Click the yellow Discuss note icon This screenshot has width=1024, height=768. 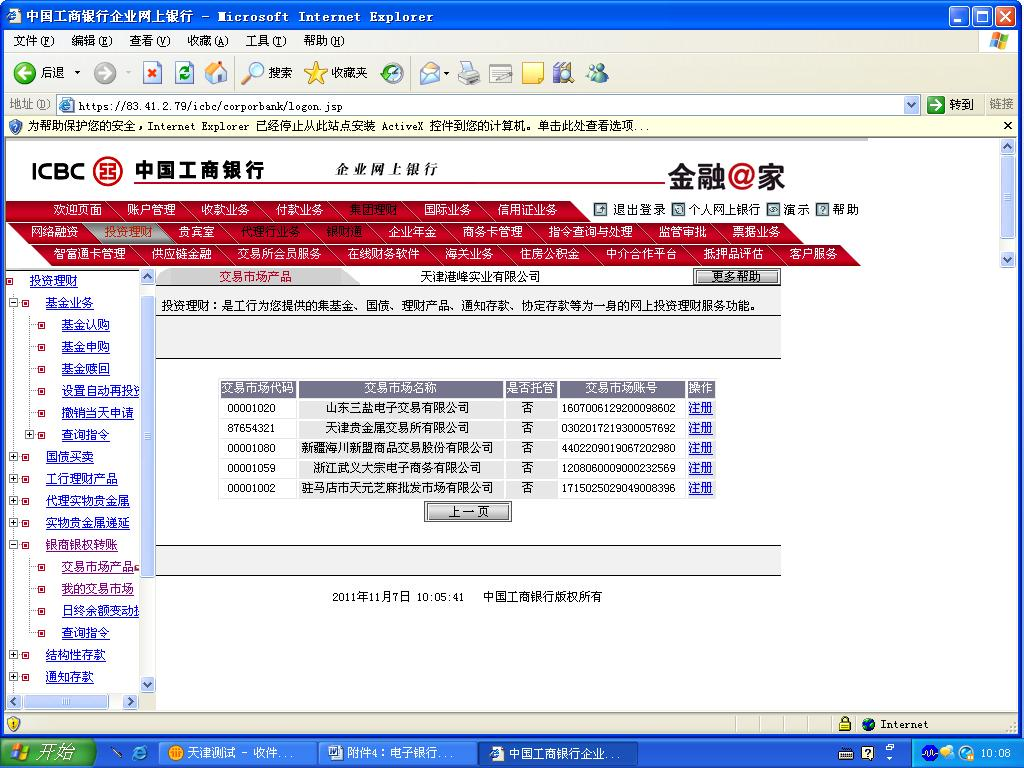pyautogui.click(x=532, y=72)
